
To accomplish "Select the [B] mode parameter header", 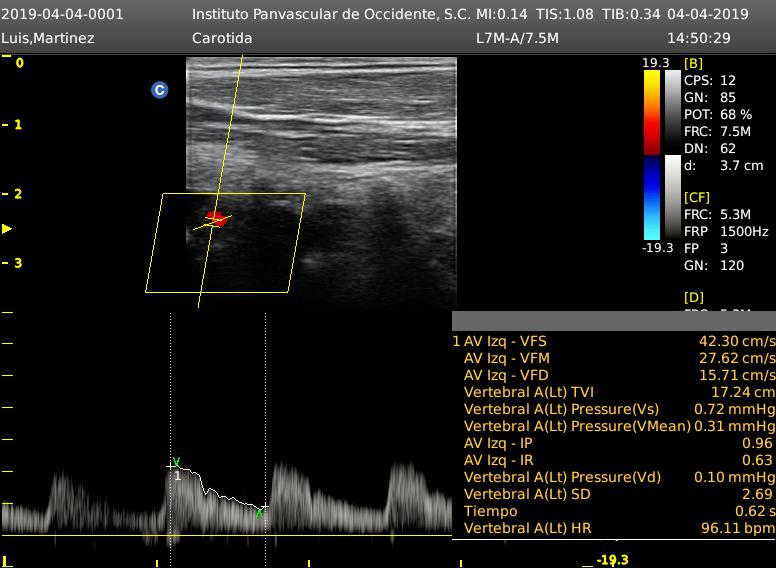I will [693, 63].
